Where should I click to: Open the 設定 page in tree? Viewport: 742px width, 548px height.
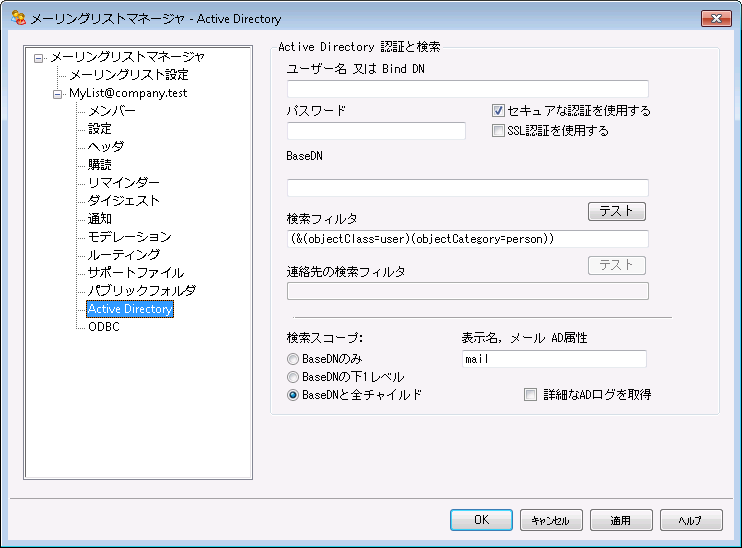click(100, 129)
